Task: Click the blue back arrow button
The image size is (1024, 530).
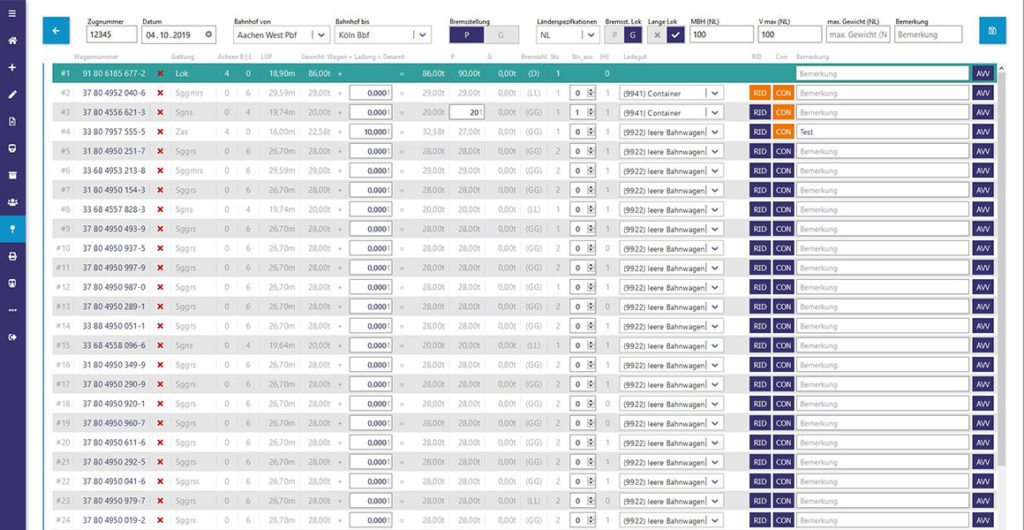Action: coord(56,31)
